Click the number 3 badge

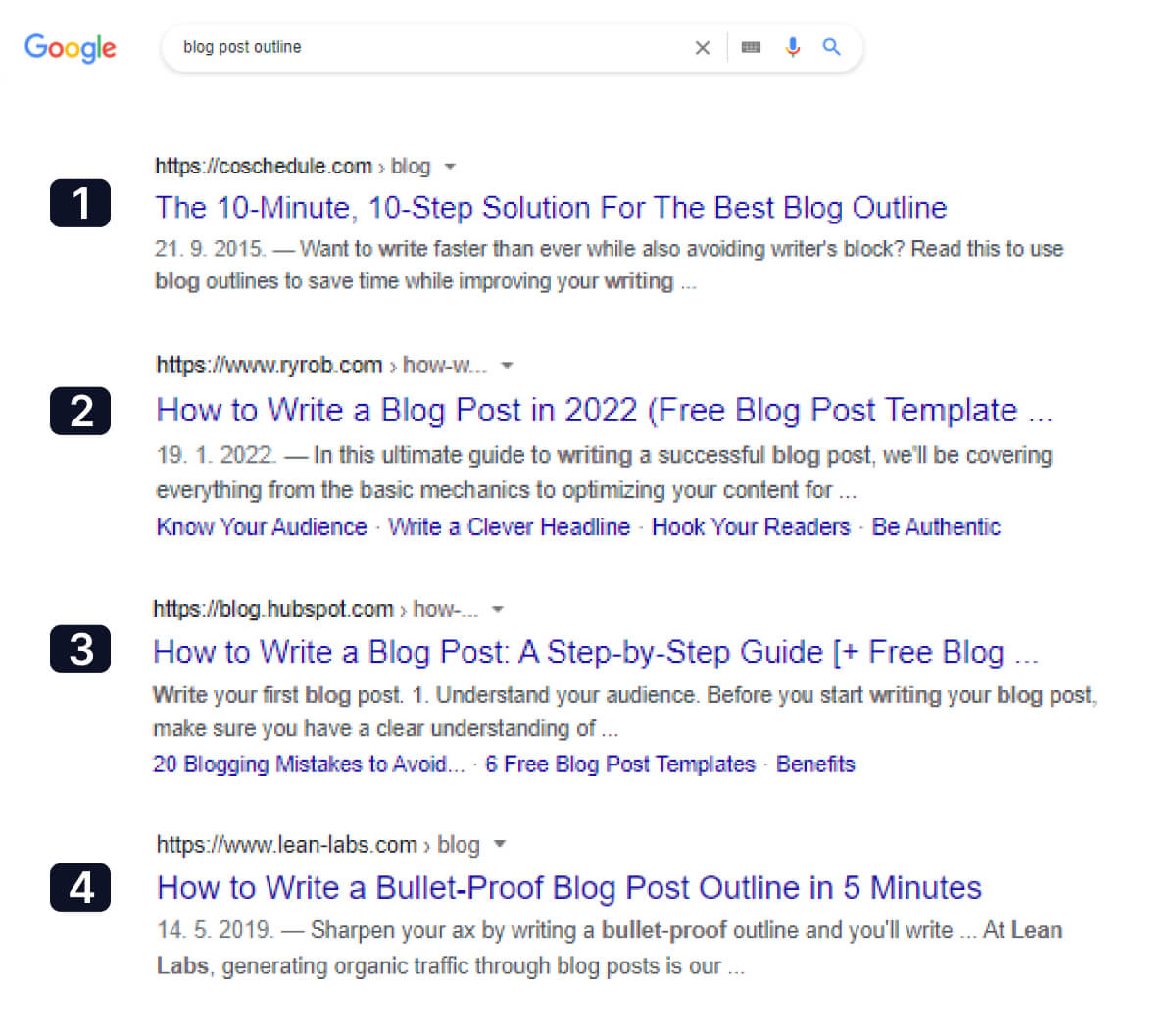[x=80, y=649]
